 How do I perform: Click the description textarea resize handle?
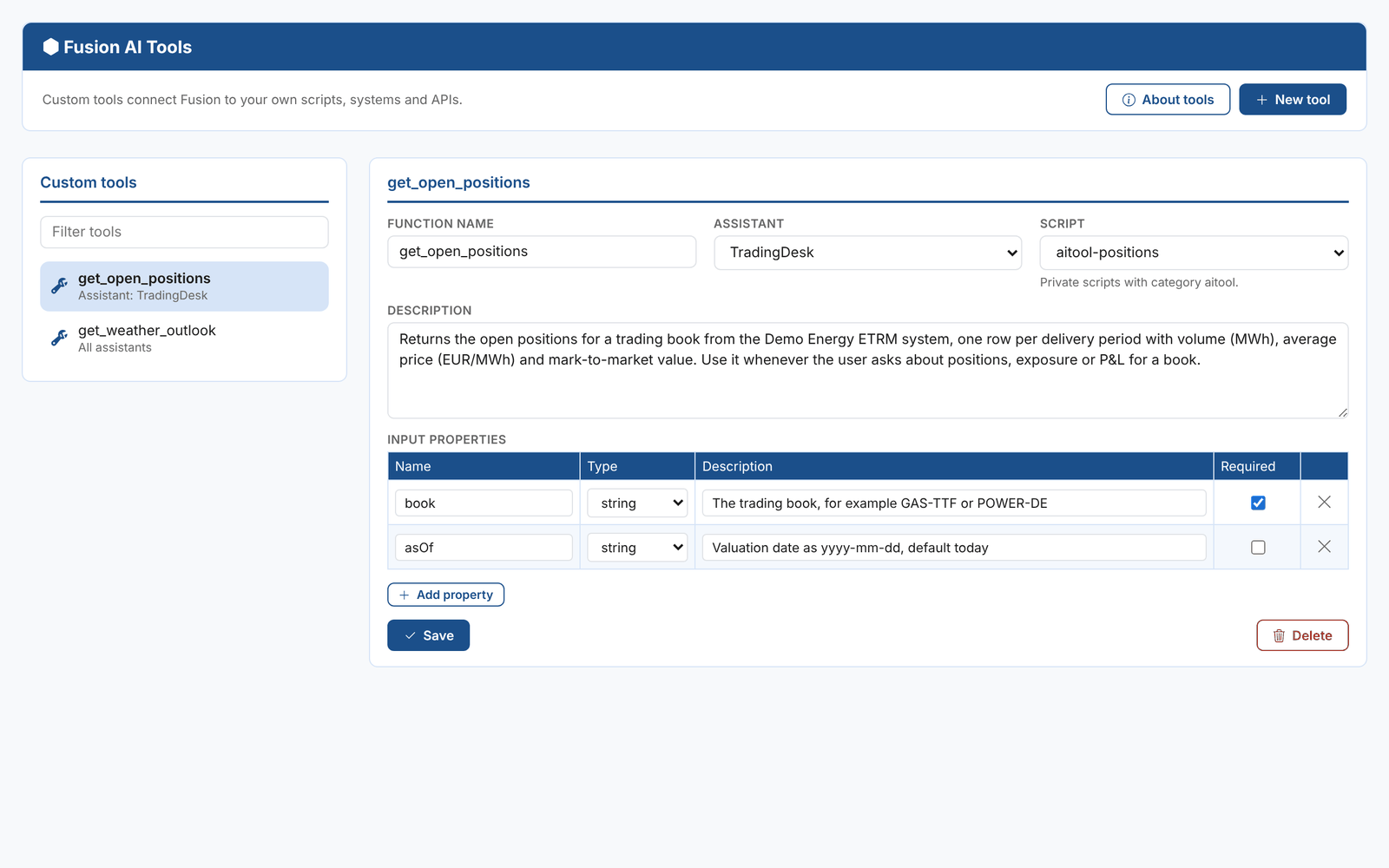tap(1342, 412)
